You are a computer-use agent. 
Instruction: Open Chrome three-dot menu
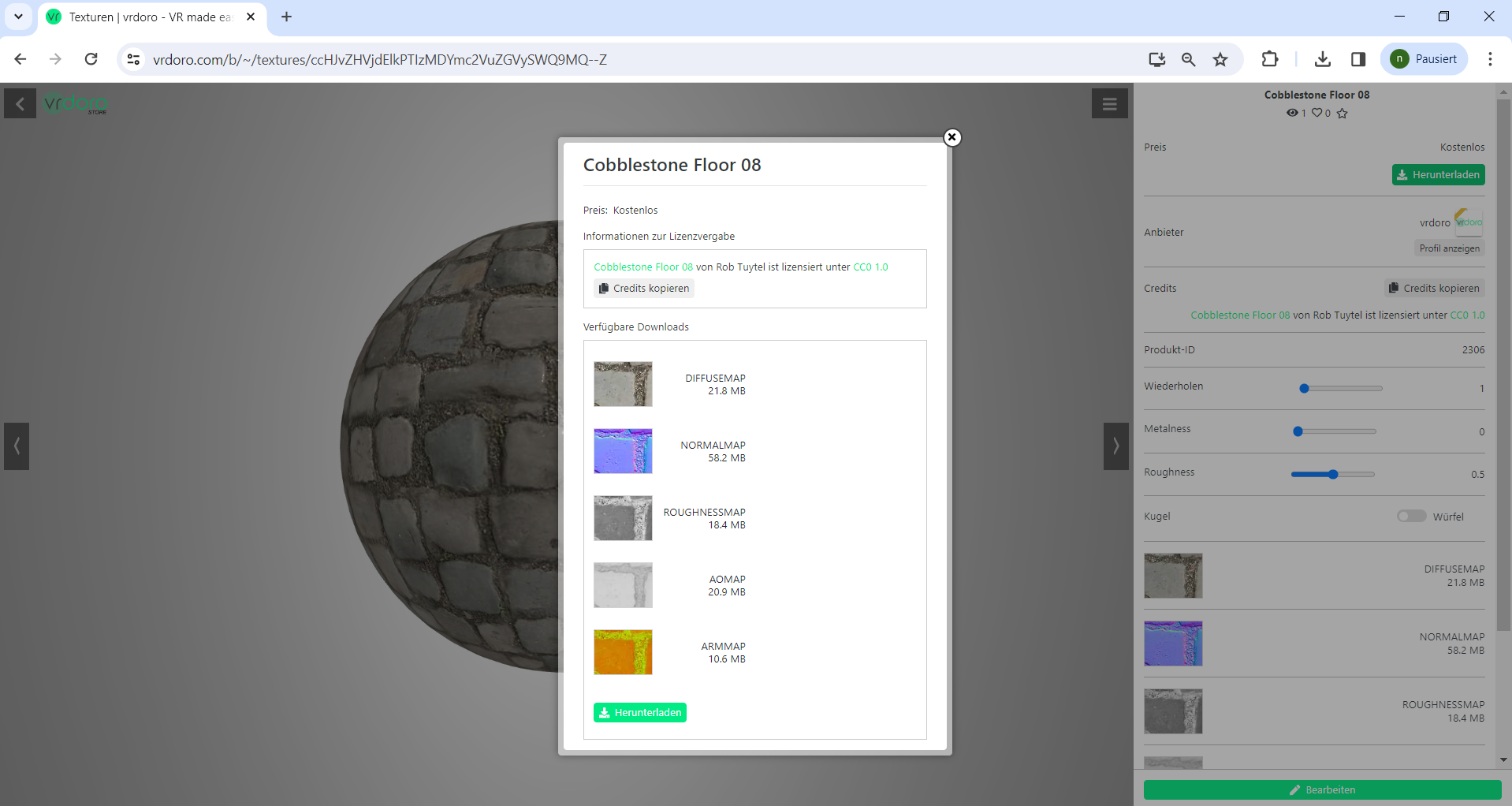click(1489, 59)
